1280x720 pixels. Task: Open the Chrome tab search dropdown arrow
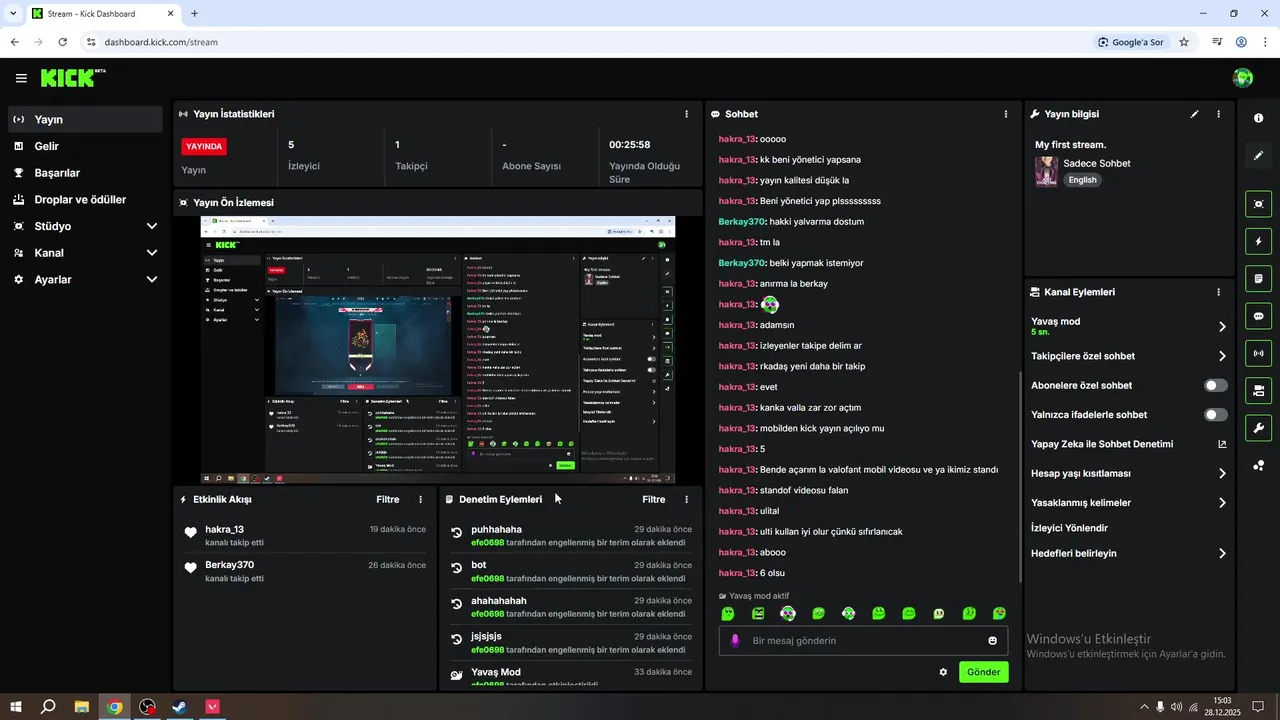pos(13,14)
